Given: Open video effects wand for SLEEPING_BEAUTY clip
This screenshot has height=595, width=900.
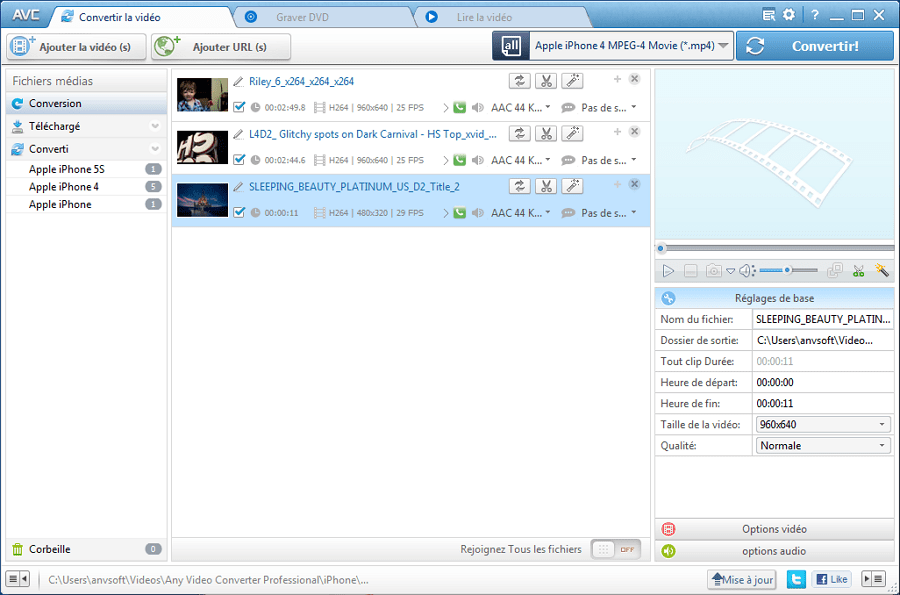Looking at the screenshot, I should pyautogui.click(x=571, y=186).
